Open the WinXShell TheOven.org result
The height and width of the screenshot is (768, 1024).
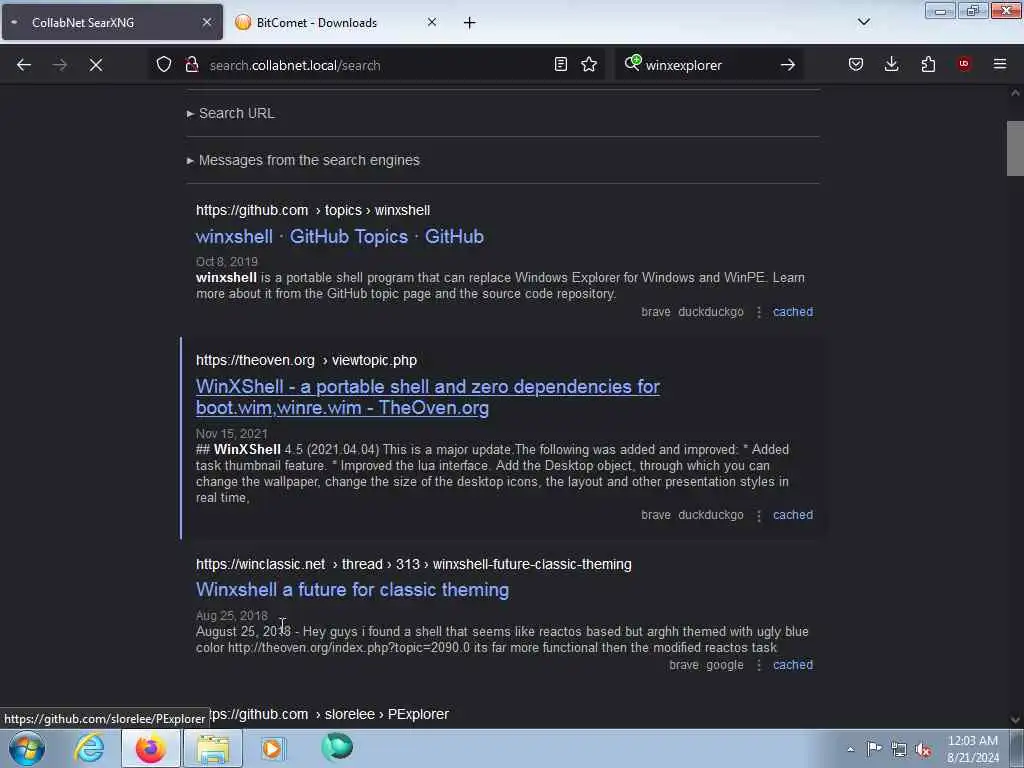point(428,397)
